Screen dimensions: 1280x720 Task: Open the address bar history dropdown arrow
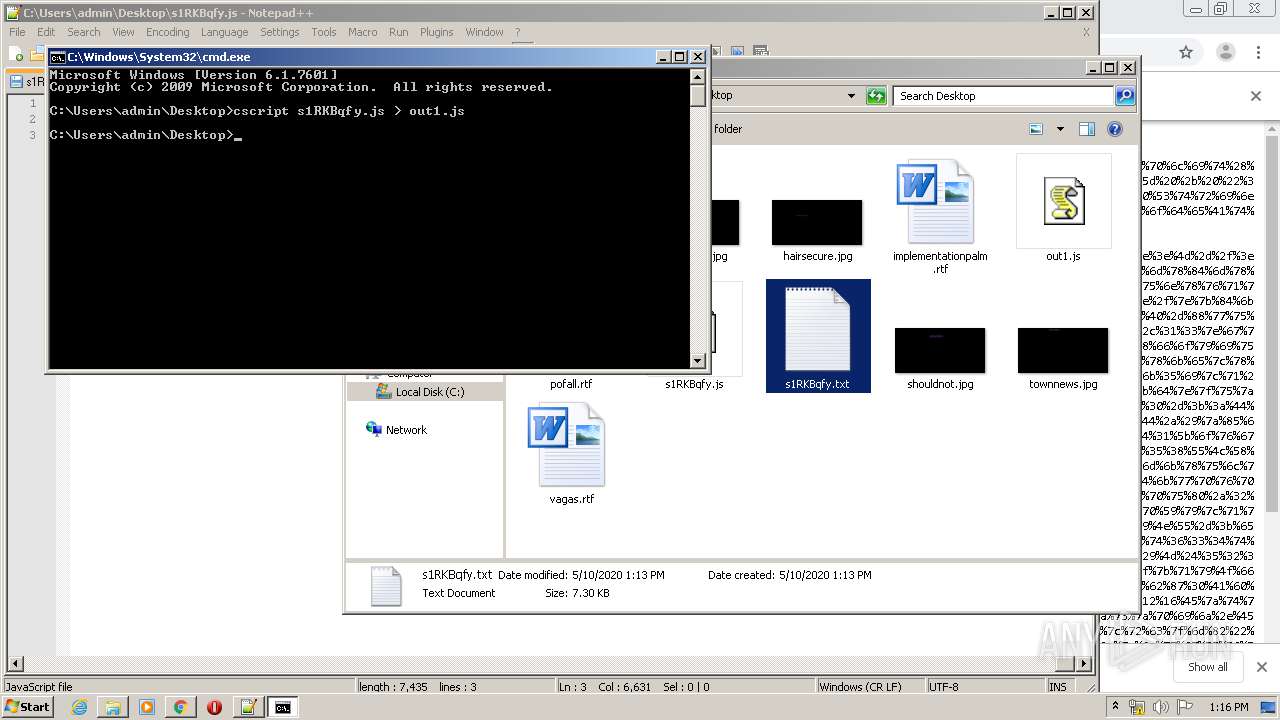coord(851,96)
